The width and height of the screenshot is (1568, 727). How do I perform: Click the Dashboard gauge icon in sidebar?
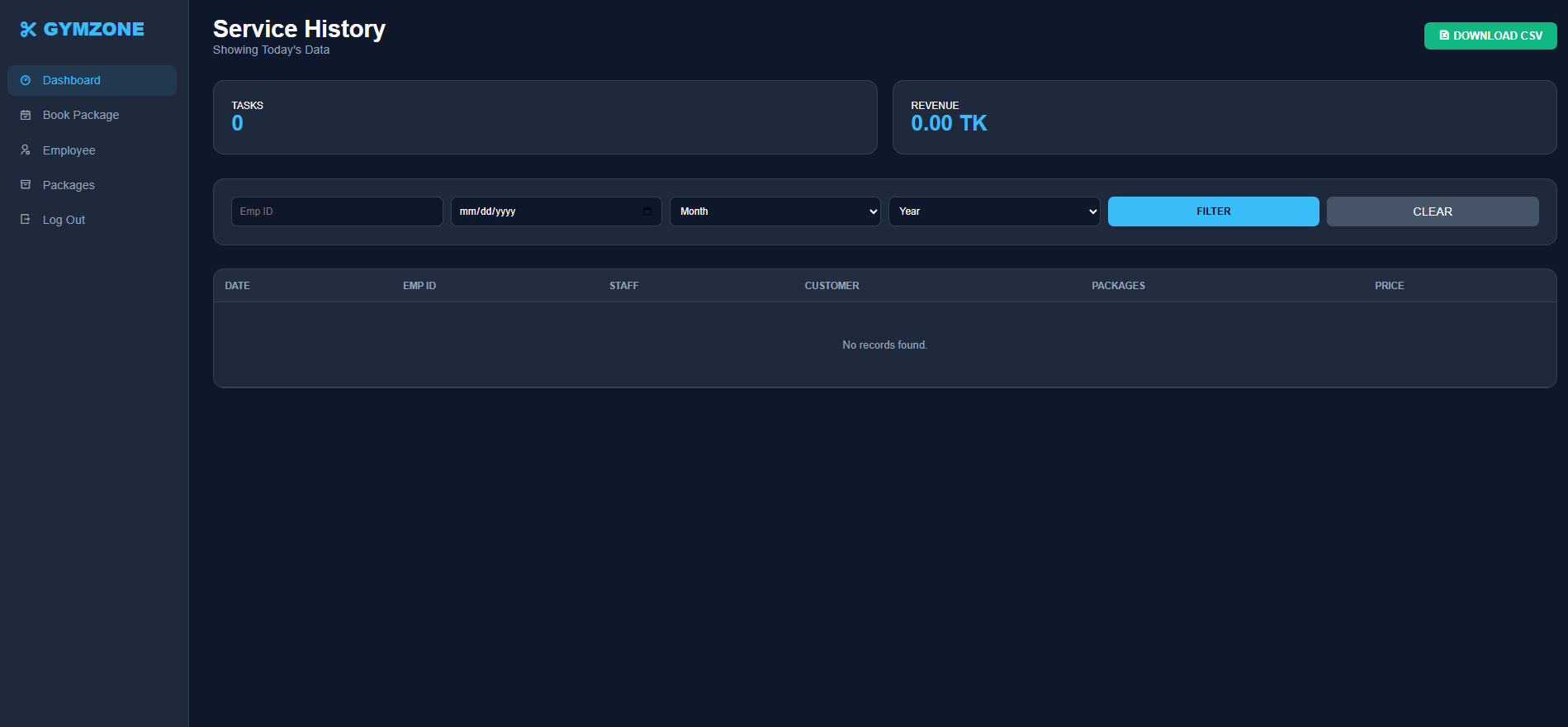pos(26,80)
